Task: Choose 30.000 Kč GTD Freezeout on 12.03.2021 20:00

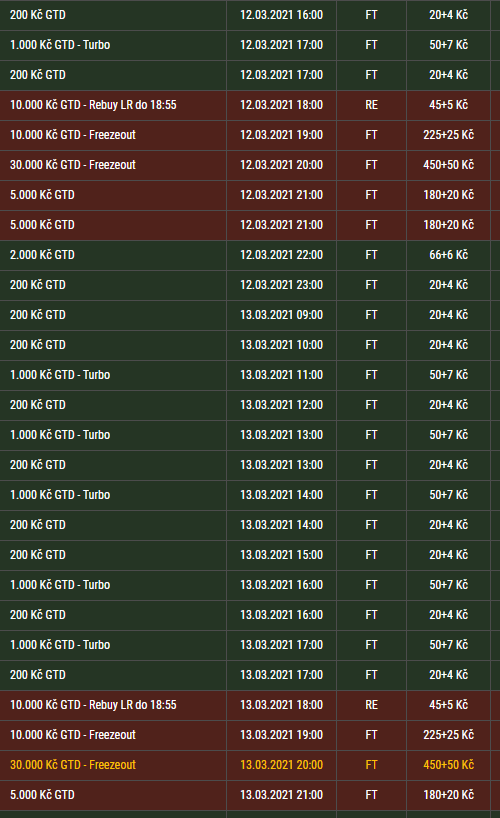Action: click(250, 165)
